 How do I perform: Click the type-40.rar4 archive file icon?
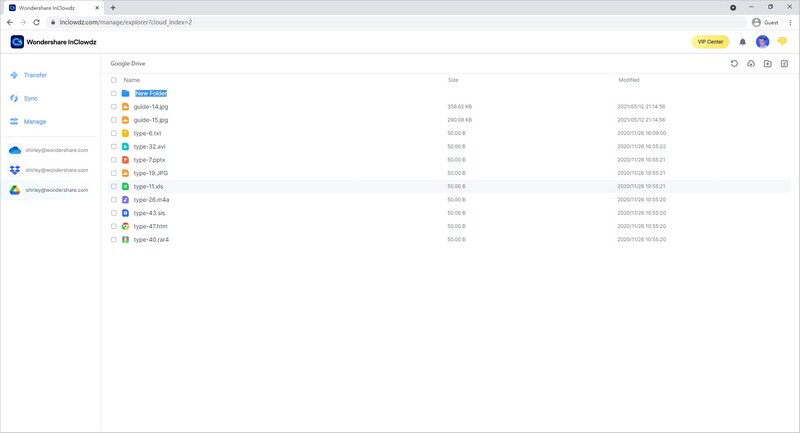coord(126,239)
